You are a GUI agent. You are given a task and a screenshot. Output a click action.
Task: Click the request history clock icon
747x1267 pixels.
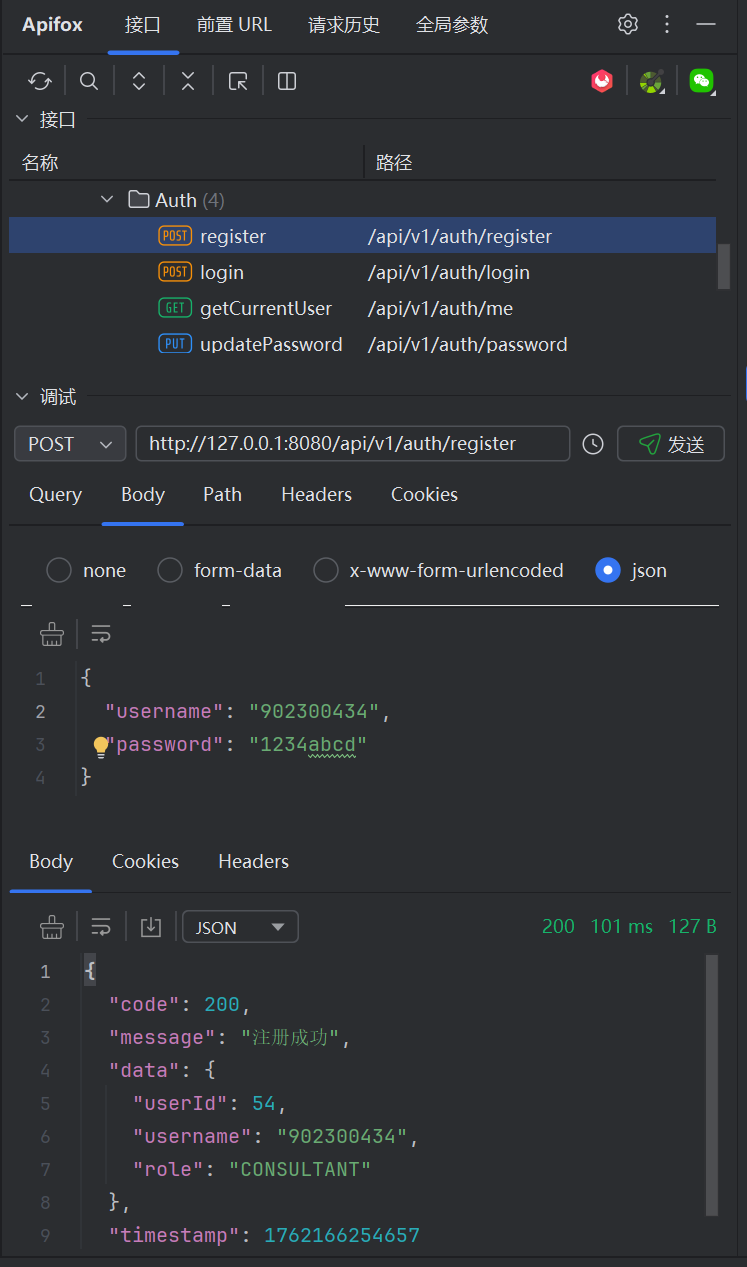click(x=593, y=444)
